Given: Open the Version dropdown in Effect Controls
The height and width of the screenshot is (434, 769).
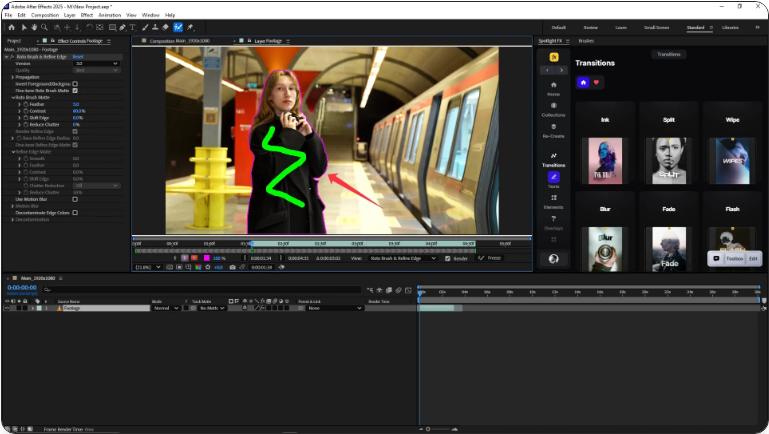Looking at the screenshot, I should (95, 64).
